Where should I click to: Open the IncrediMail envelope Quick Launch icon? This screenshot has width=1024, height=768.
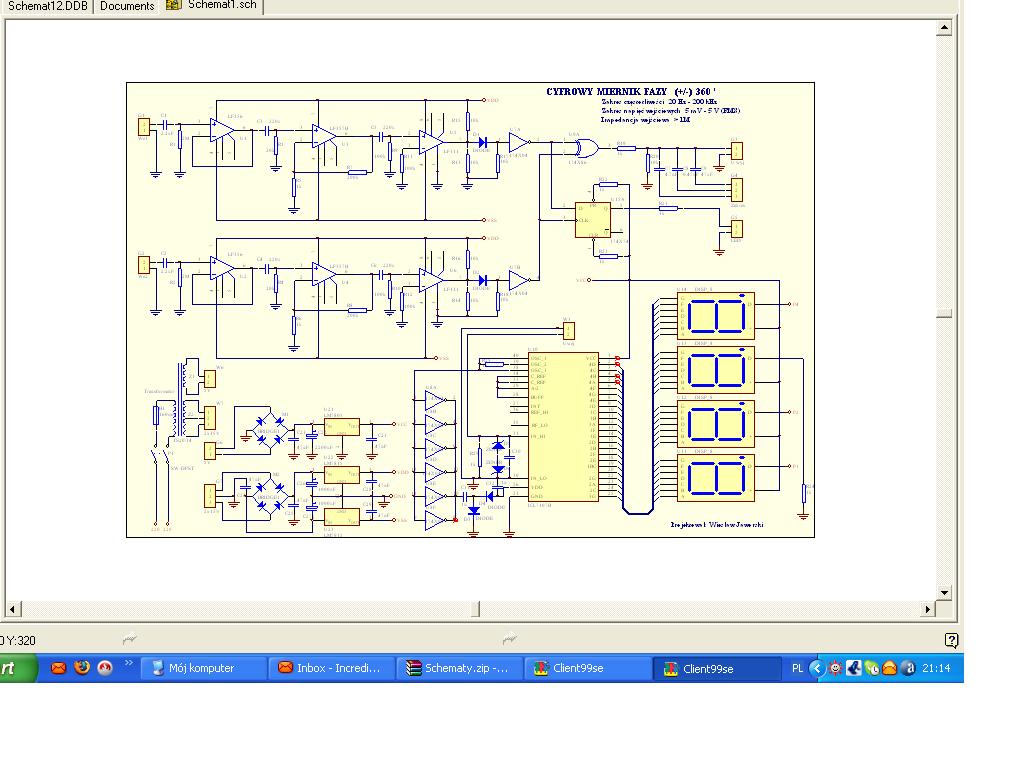[58, 668]
